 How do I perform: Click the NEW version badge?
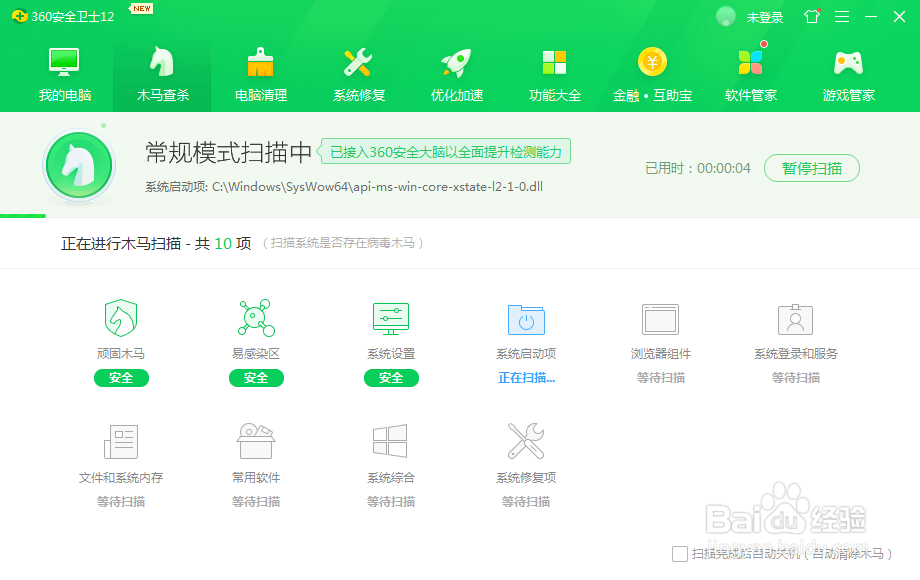coord(141,8)
